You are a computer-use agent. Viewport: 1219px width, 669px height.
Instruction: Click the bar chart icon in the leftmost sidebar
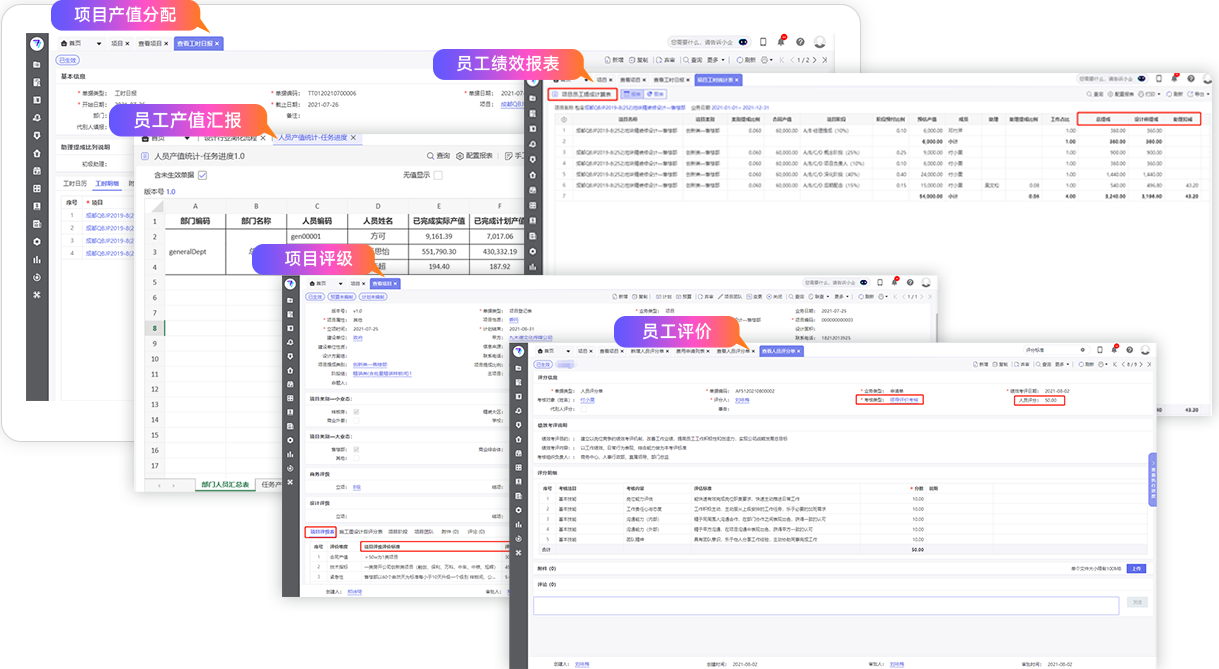[37, 259]
